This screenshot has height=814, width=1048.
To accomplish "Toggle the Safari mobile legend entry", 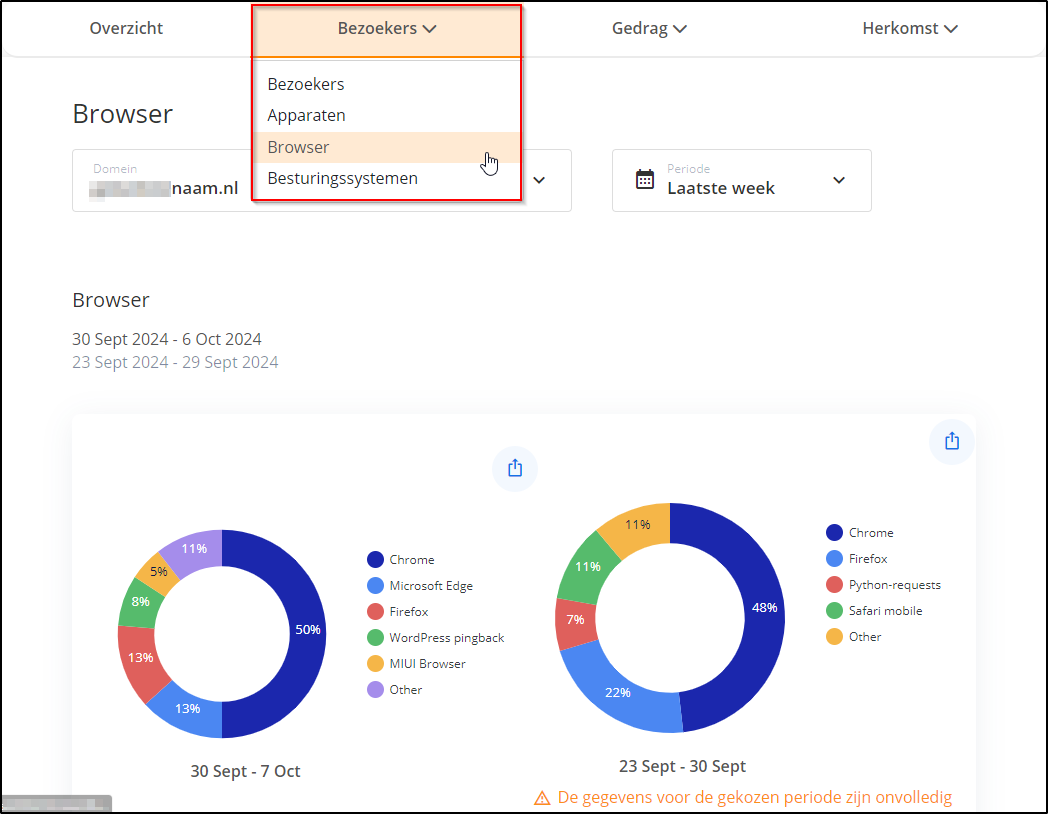I will pos(885,611).
